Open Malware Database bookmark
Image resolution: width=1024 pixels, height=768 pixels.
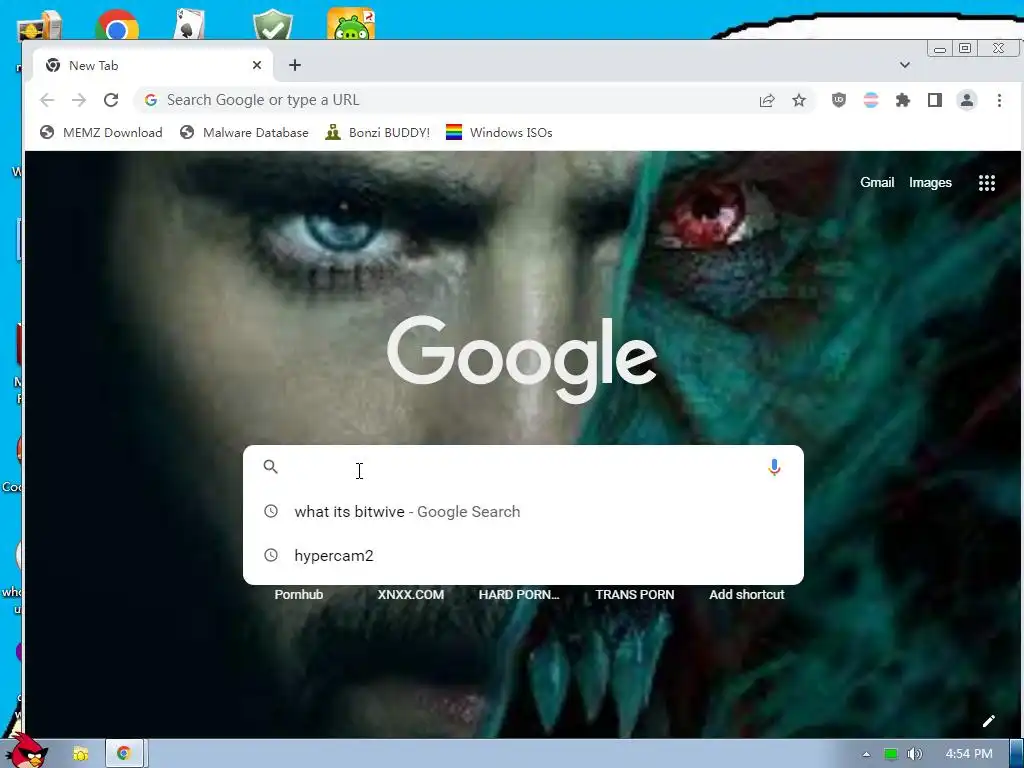(244, 133)
